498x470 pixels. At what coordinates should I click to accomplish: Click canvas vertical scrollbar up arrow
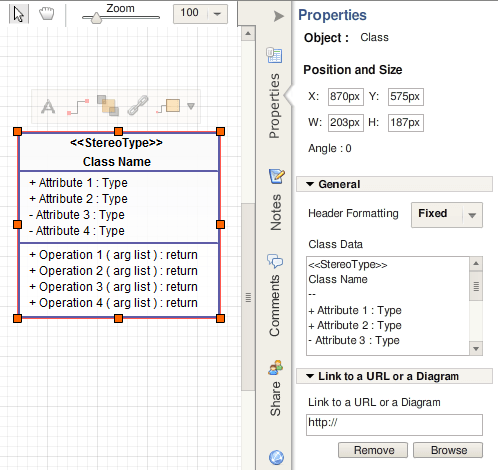pyautogui.click(x=248, y=34)
